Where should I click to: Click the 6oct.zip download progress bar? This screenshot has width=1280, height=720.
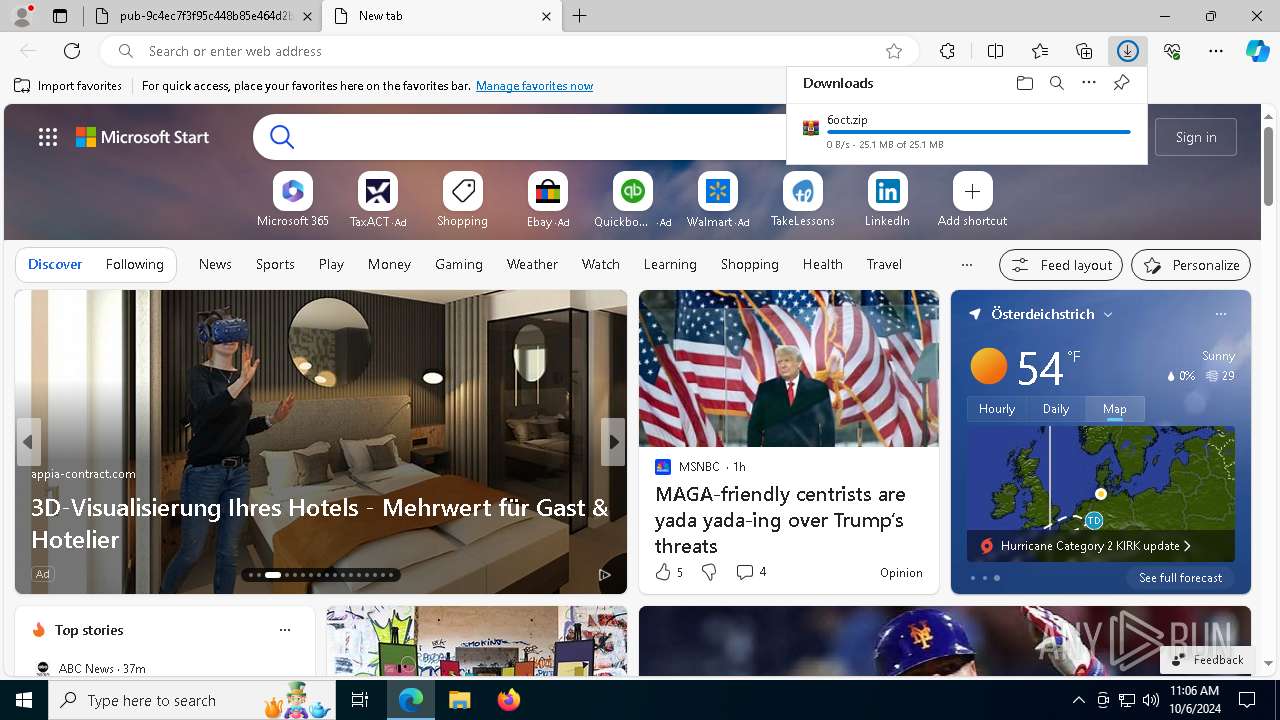tap(979, 132)
